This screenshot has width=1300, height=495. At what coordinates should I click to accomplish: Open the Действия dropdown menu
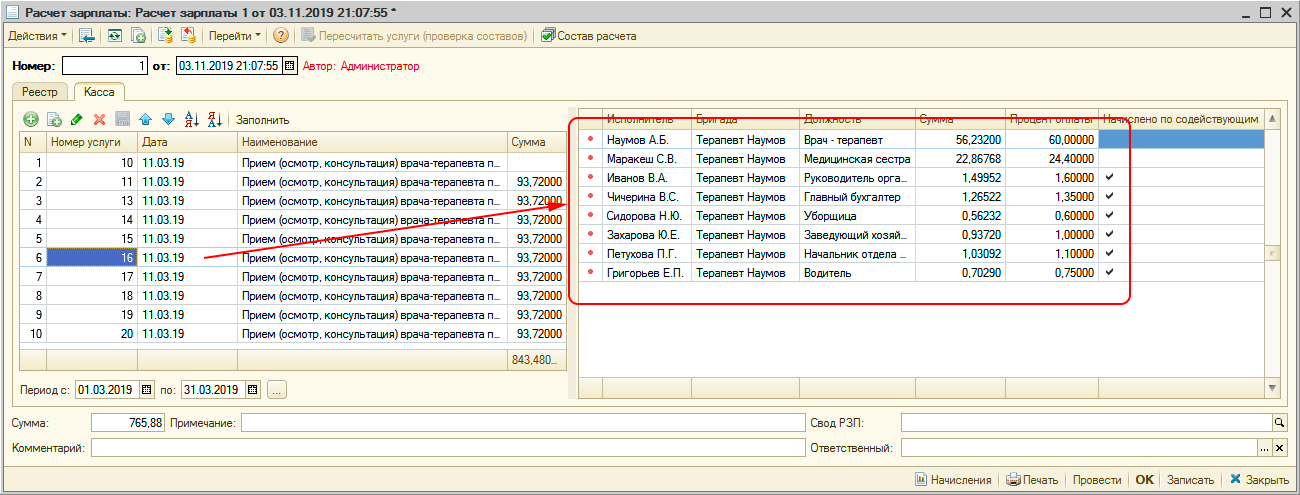pyautogui.click(x=38, y=36)
